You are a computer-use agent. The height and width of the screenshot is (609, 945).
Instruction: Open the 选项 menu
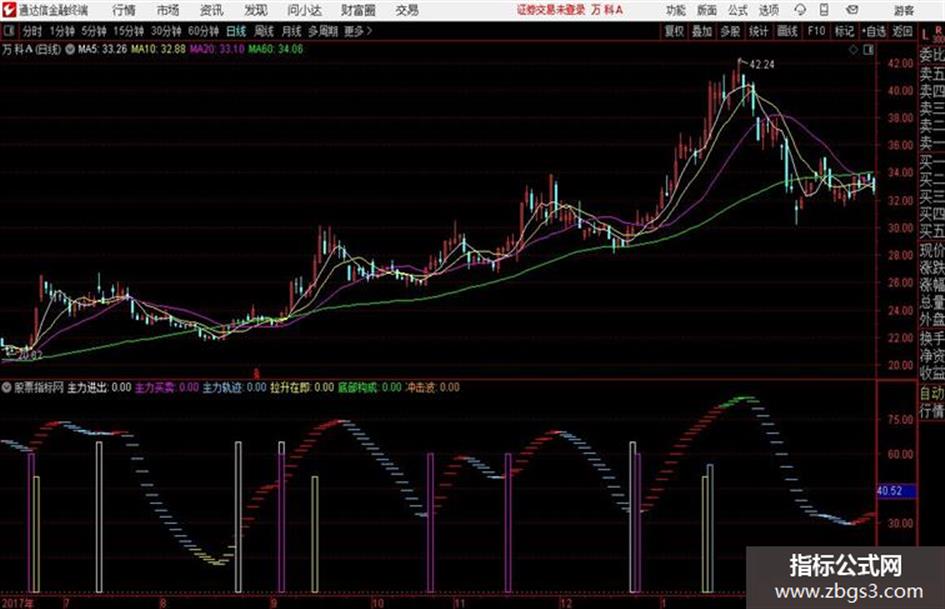tap(768, 10)
